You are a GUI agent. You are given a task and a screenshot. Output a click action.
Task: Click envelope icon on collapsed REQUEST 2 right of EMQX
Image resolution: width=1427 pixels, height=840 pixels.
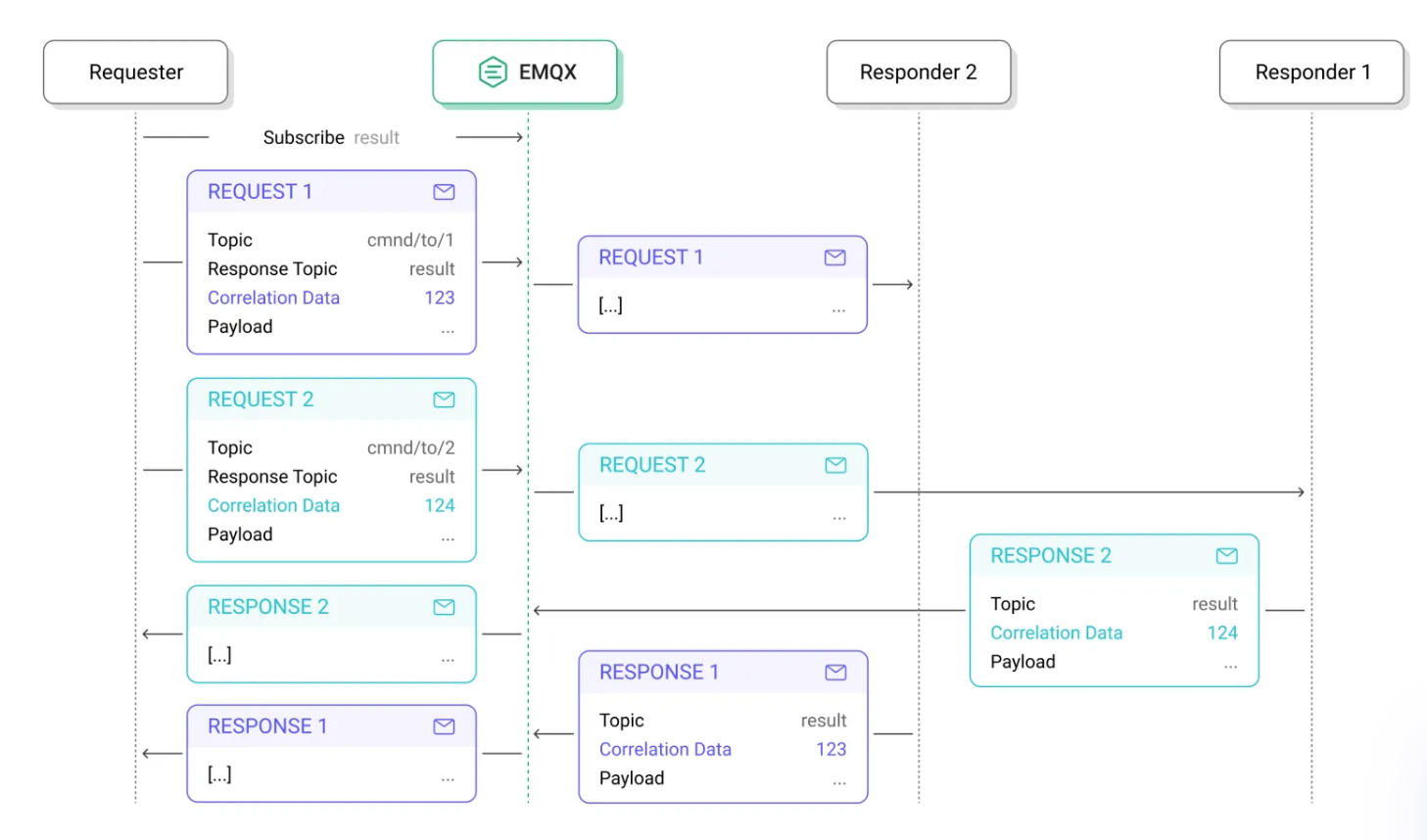point(835,465)
